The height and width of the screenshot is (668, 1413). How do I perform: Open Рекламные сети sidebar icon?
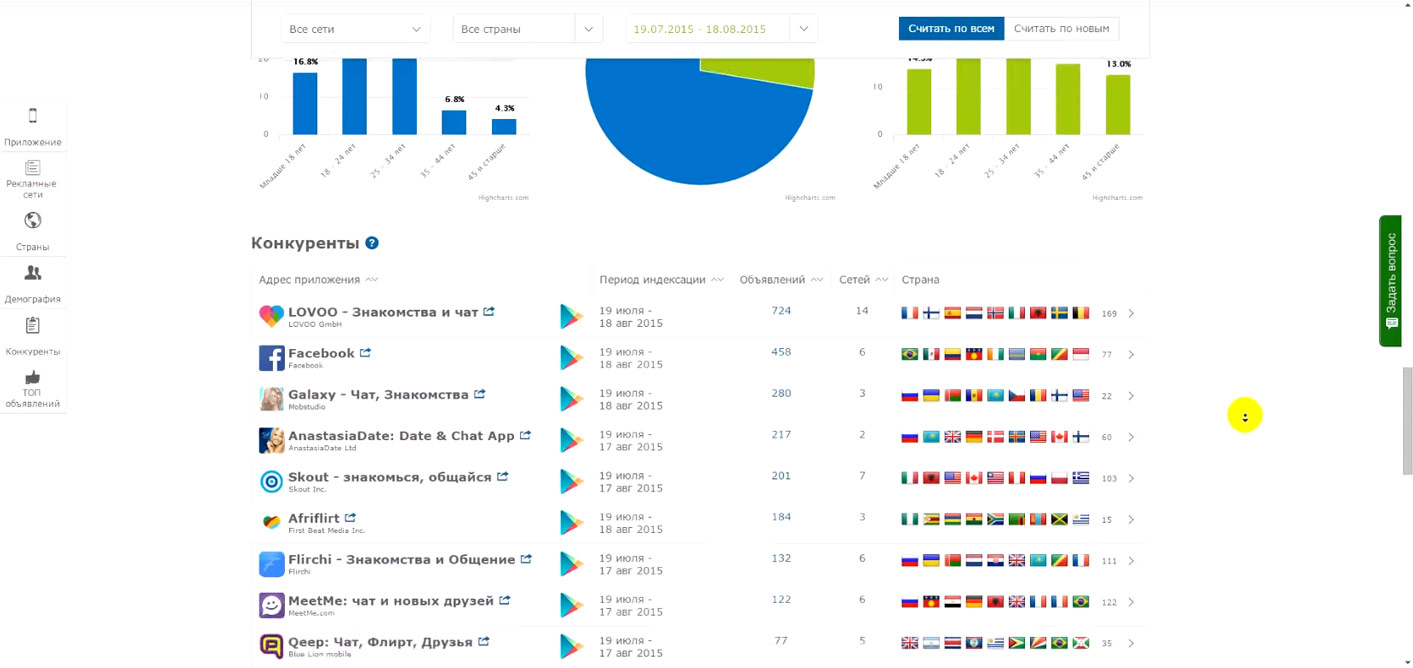[x=33, y=168]
